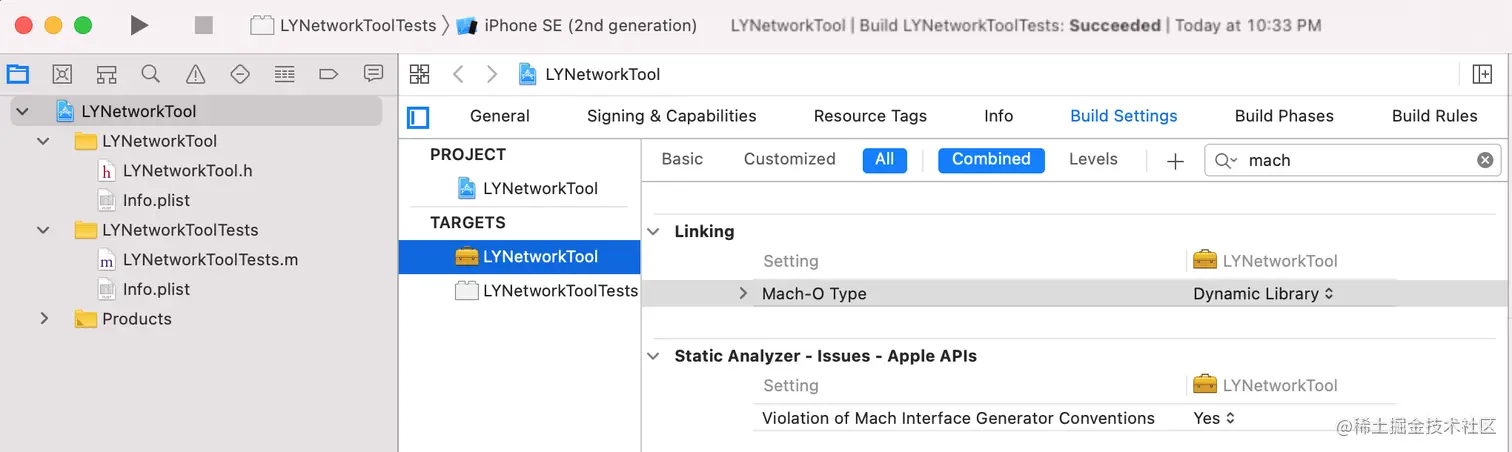Collapse the Linking section
The height and width of the screenshot is (452, 1512).
coord(653,231)
